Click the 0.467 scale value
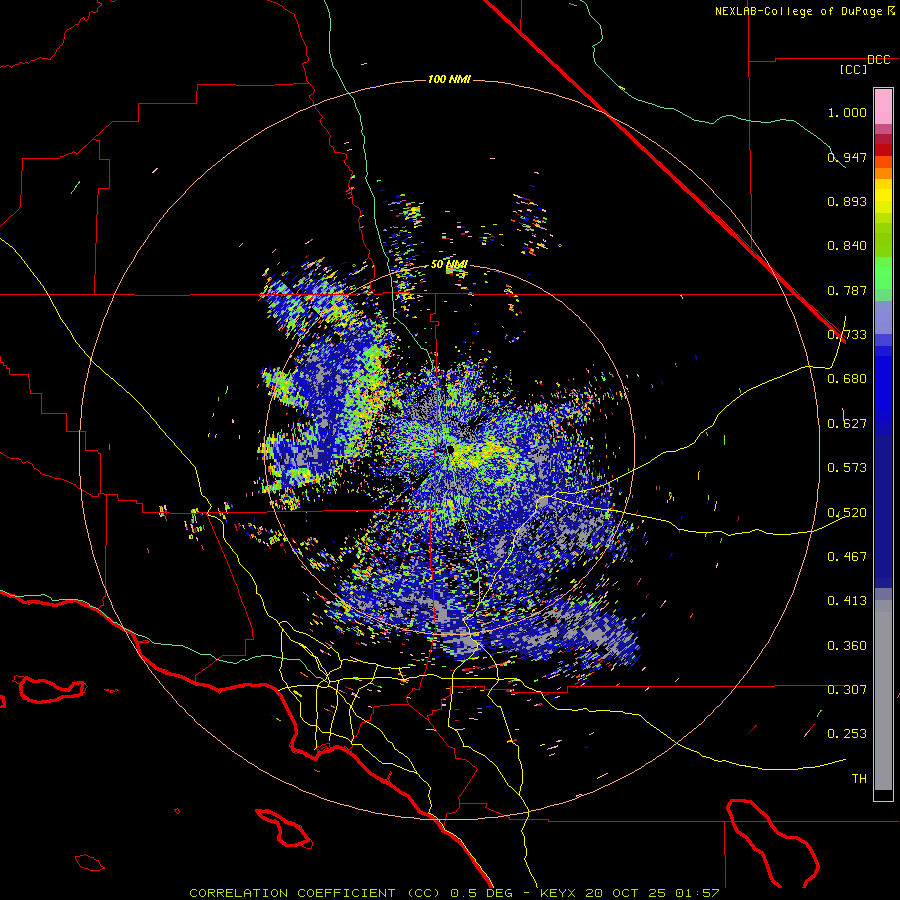900x900 pixels. click(x=847, y=557)
